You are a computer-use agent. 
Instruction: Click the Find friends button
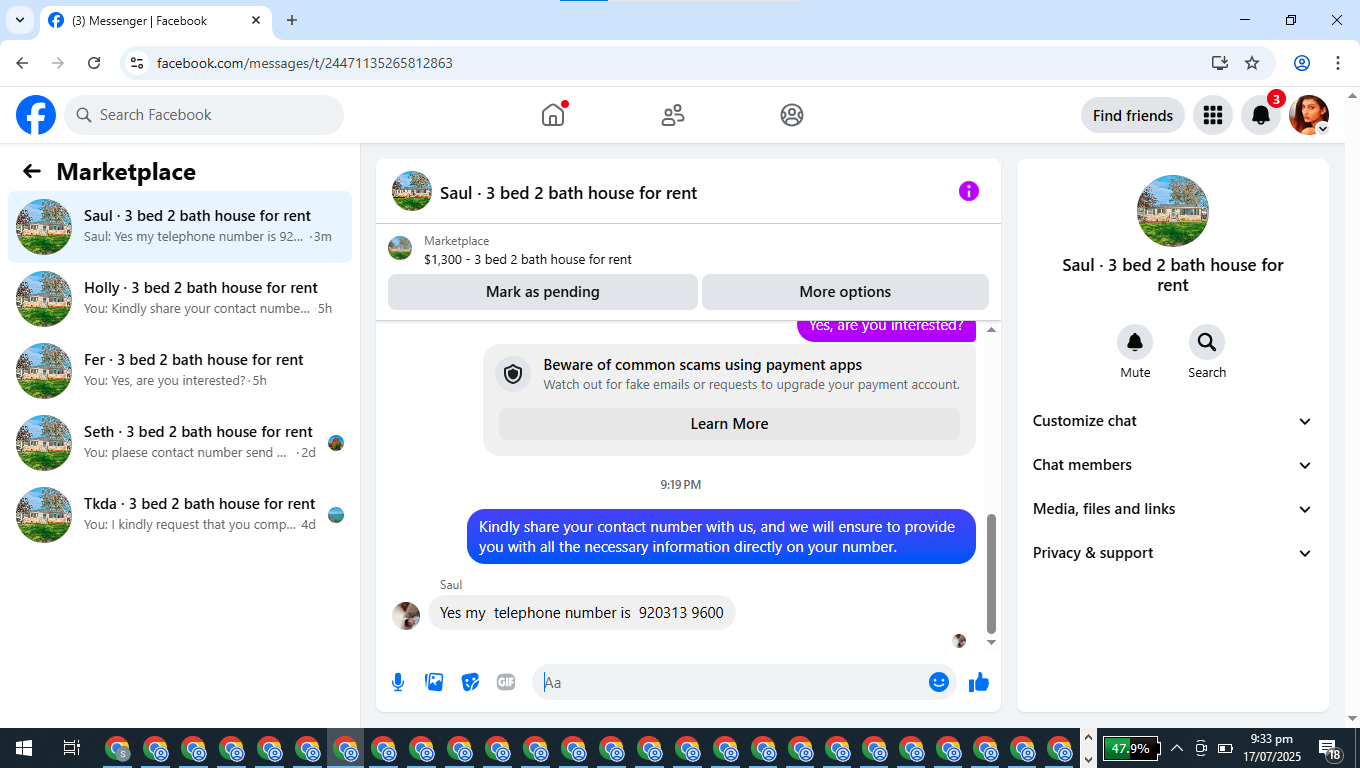1133,115
